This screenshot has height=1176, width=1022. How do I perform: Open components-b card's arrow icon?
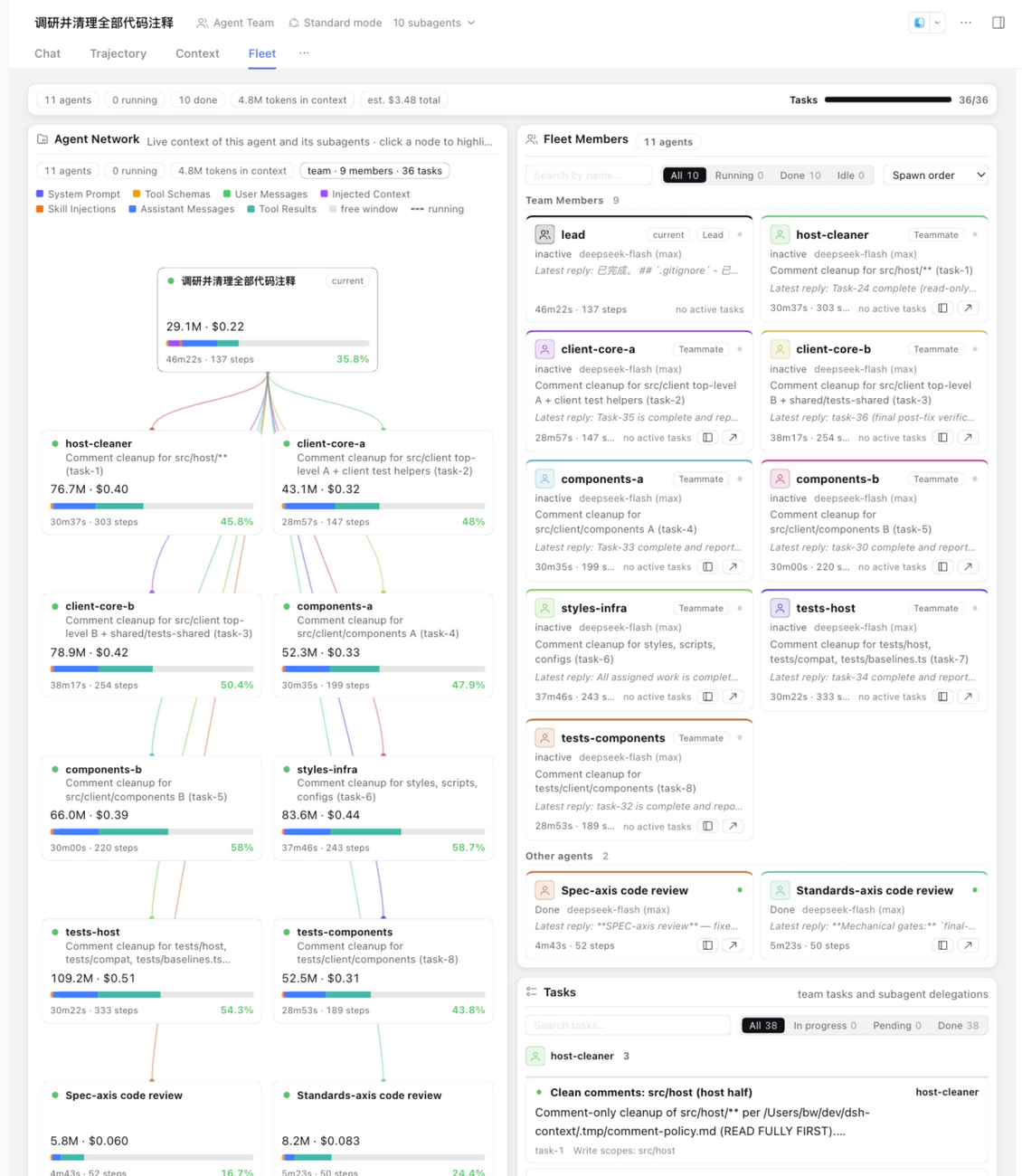969,567
